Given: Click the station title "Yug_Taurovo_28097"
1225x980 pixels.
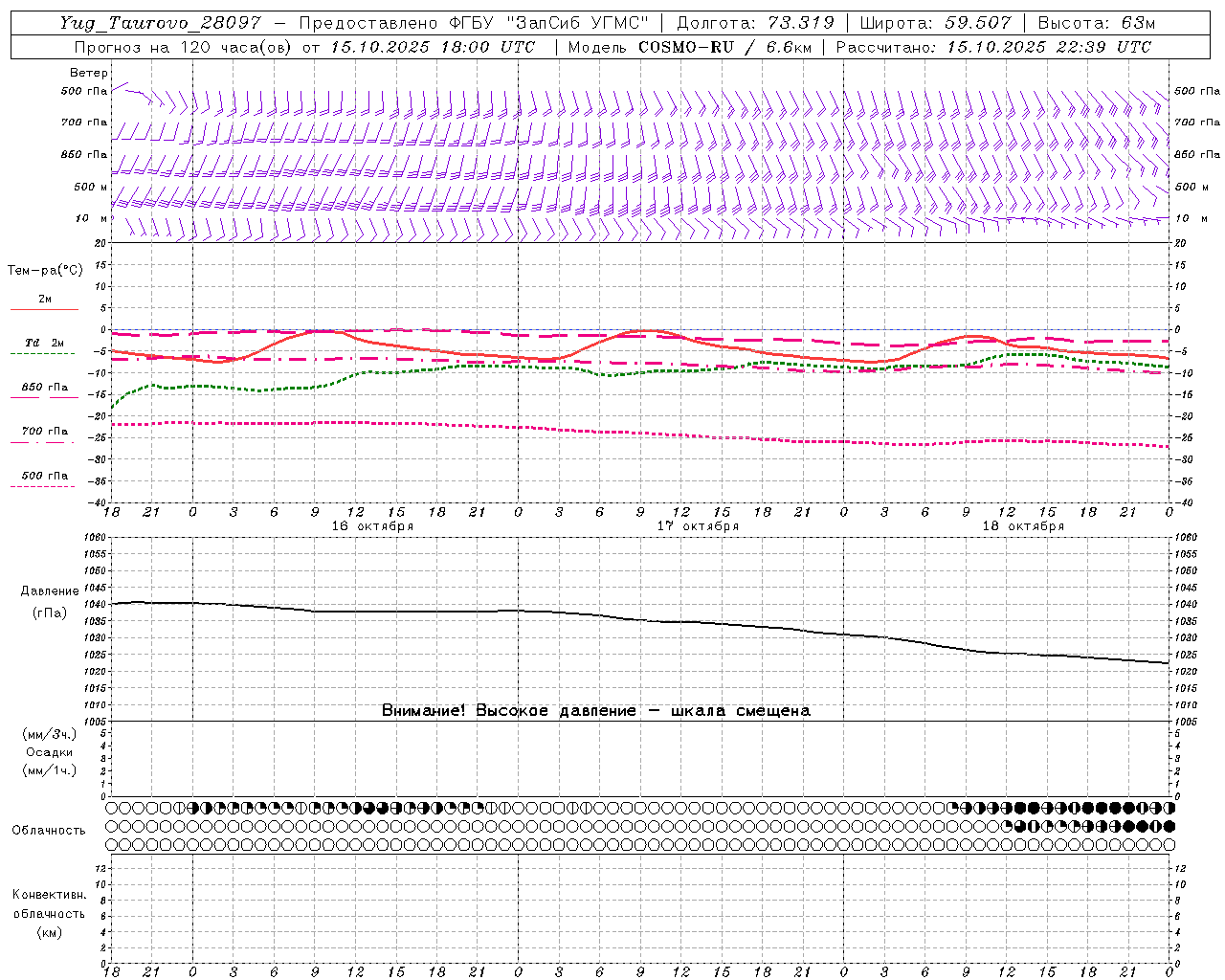Looking at the screenshot, I should (160, 23).
